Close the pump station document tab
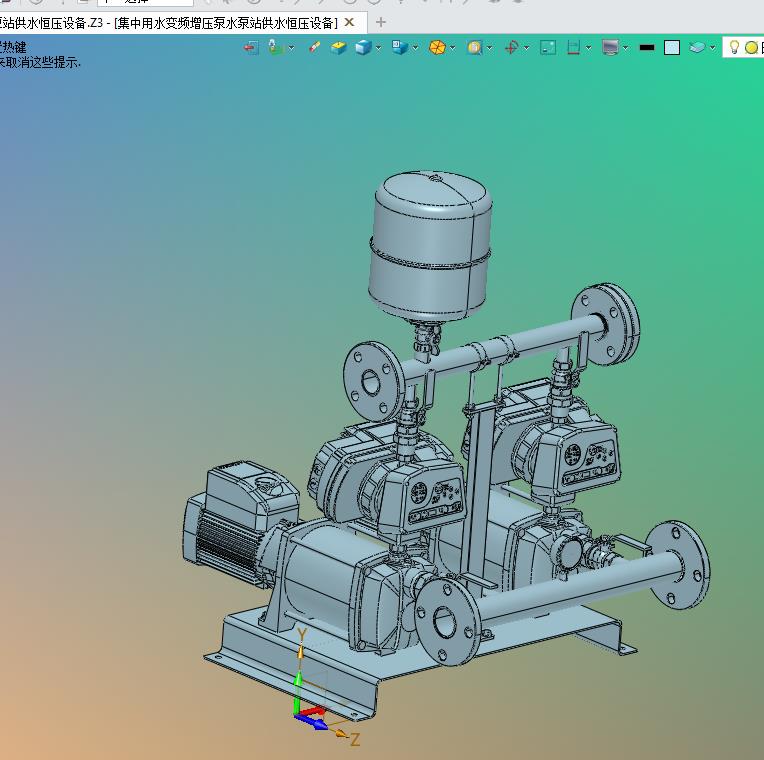 click(x=349, y=22)
